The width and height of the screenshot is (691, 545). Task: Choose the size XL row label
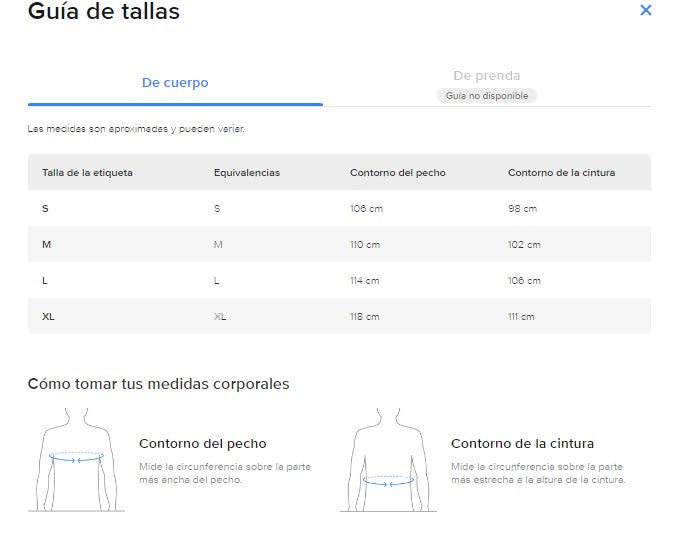[48, 317]
